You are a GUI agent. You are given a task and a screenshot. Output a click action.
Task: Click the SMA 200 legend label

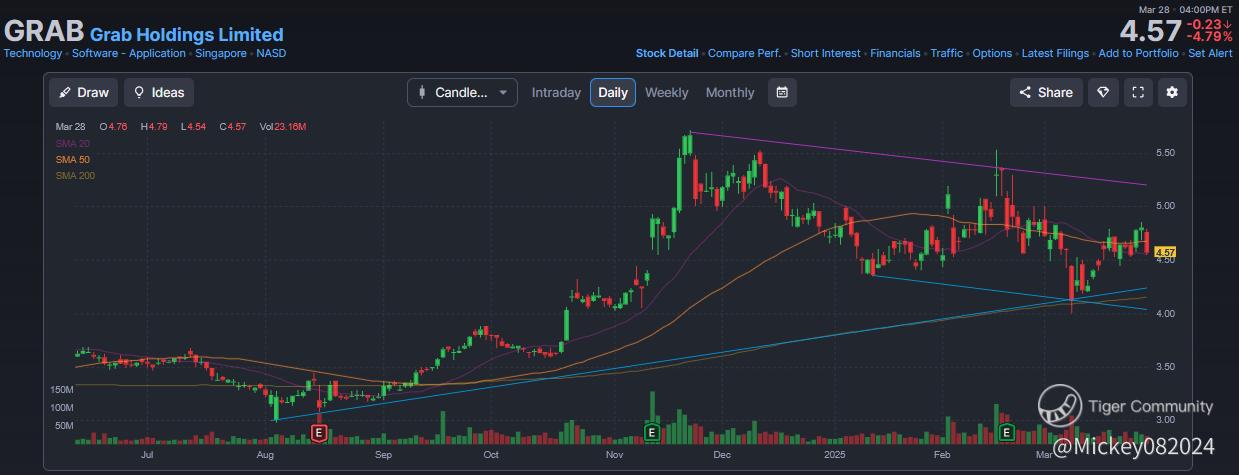tap(76, 175)
